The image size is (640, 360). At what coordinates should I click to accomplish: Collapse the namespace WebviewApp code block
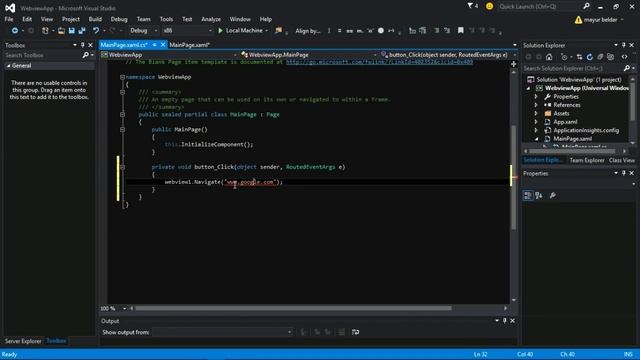(122, 77)
